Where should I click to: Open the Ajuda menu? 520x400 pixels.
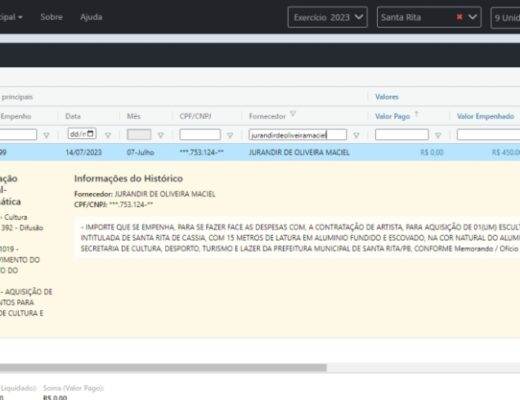[91, 17]
